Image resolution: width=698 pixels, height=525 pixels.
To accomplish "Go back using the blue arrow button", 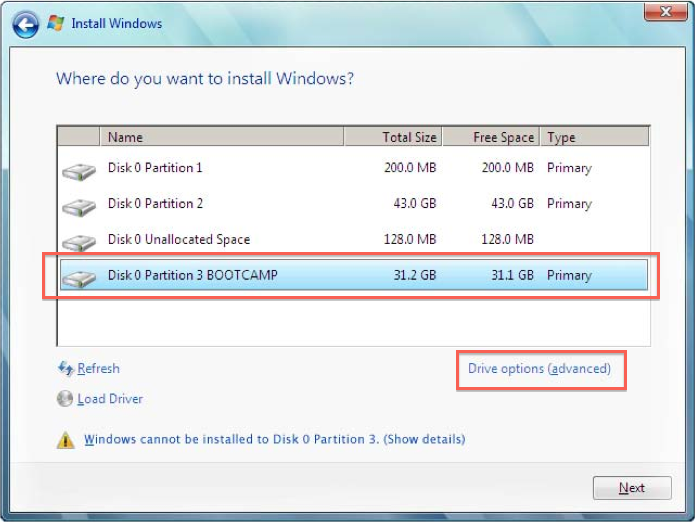I will coord(25,25).
